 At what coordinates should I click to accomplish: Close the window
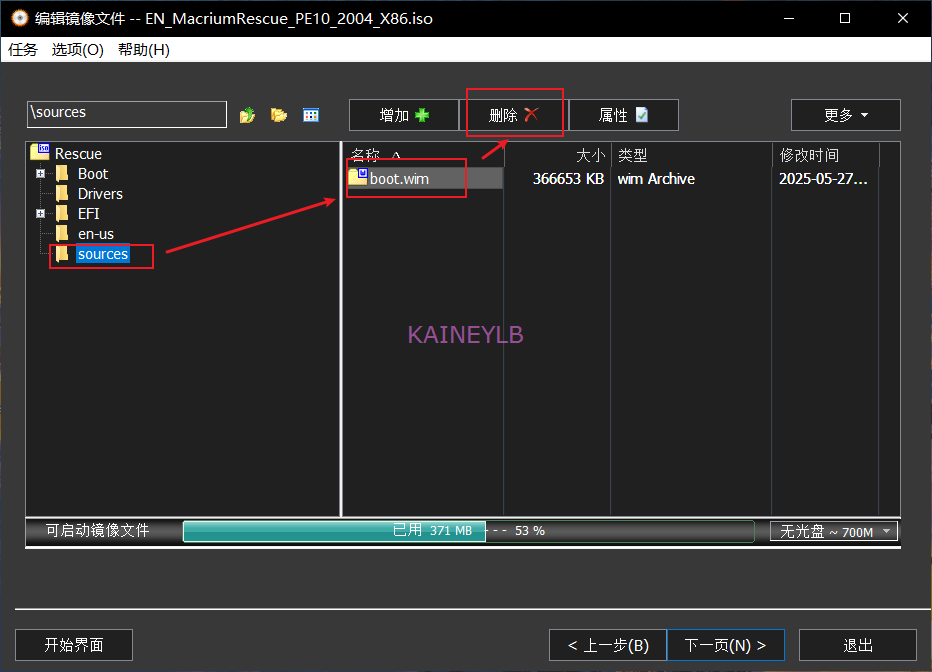[902, 18]
